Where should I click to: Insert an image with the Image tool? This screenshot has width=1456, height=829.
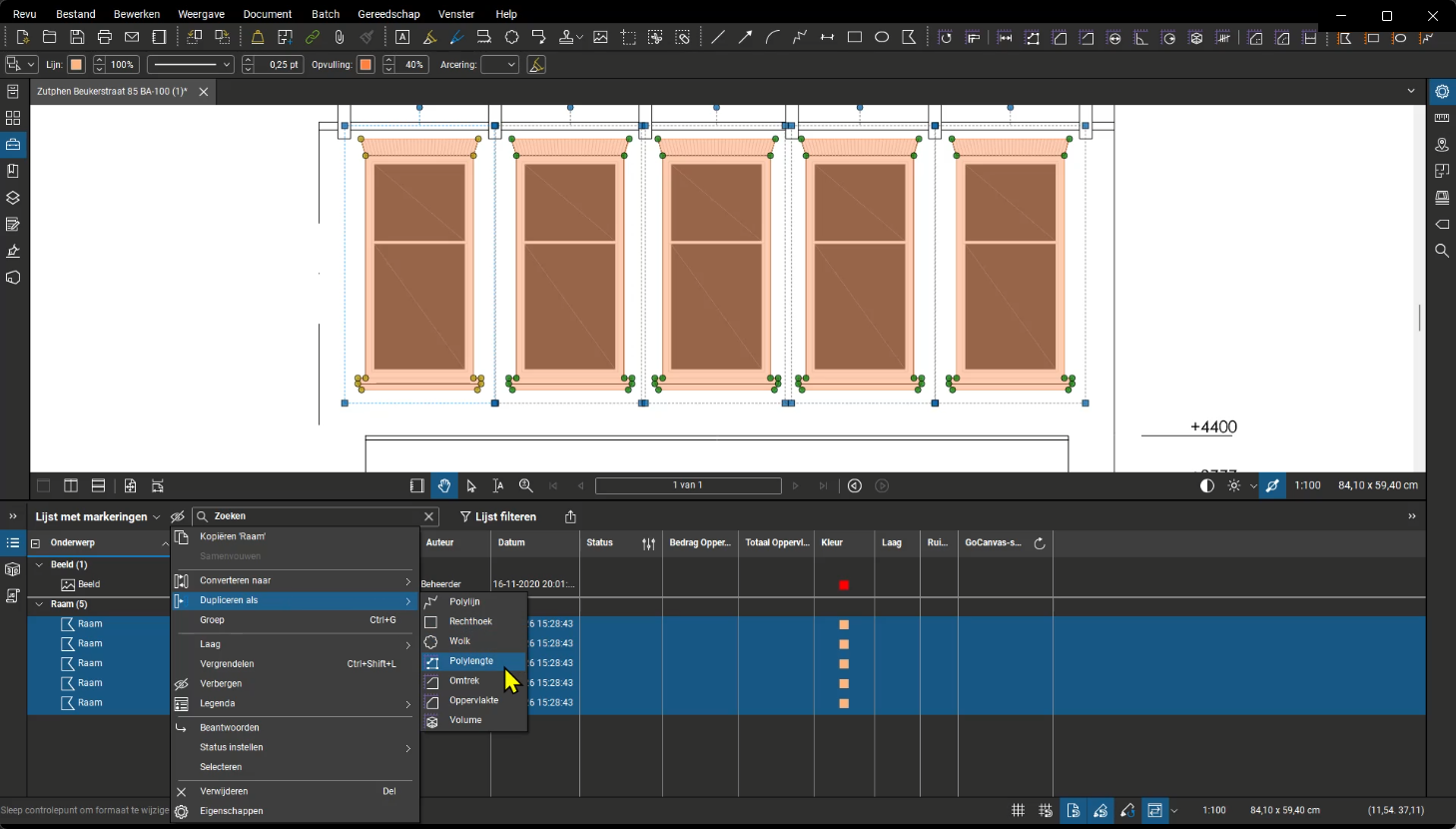click(x=600, y=37)
